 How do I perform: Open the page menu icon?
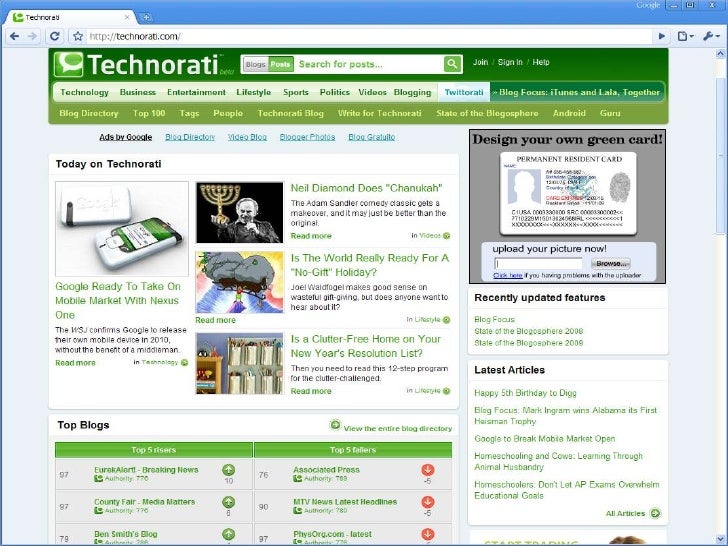[x=685, y=36]
